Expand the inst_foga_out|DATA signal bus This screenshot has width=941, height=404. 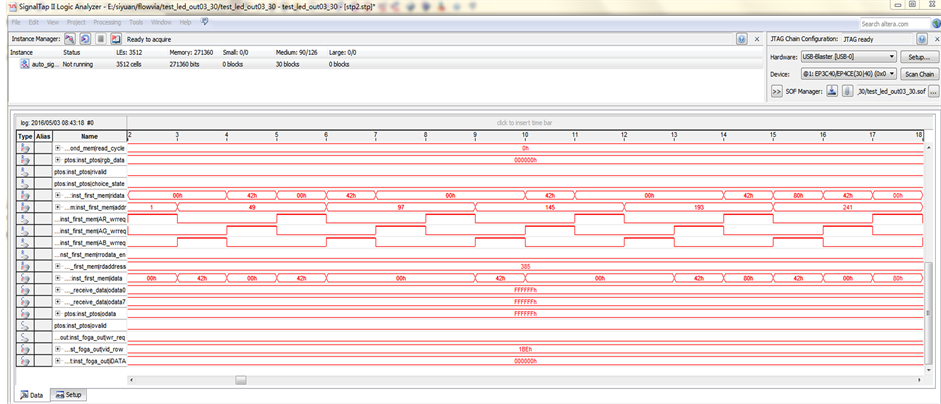57,361
